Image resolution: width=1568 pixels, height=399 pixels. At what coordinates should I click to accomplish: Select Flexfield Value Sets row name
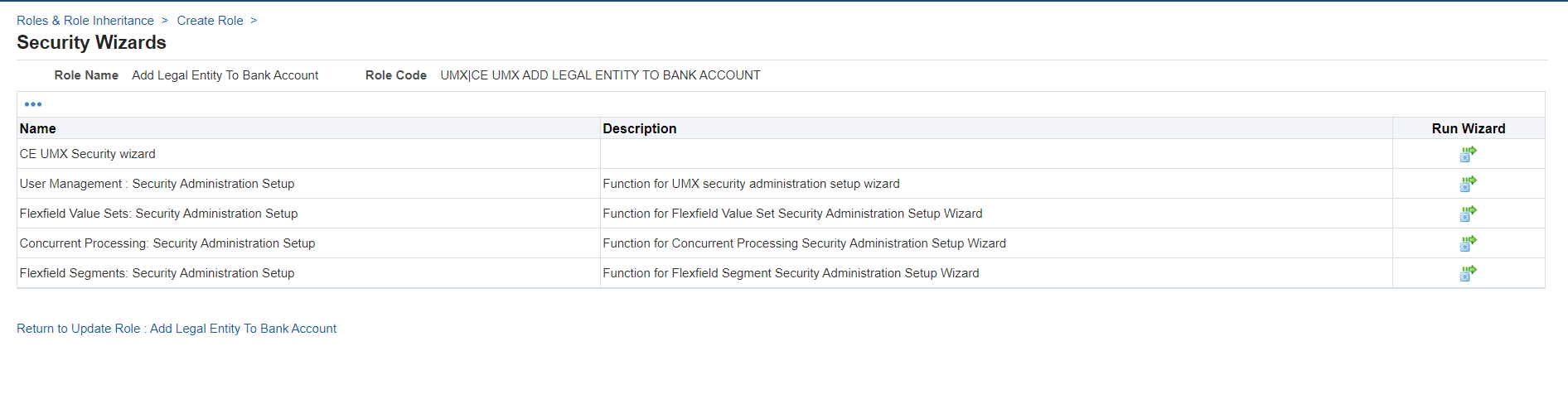click(x=159, y=214)
